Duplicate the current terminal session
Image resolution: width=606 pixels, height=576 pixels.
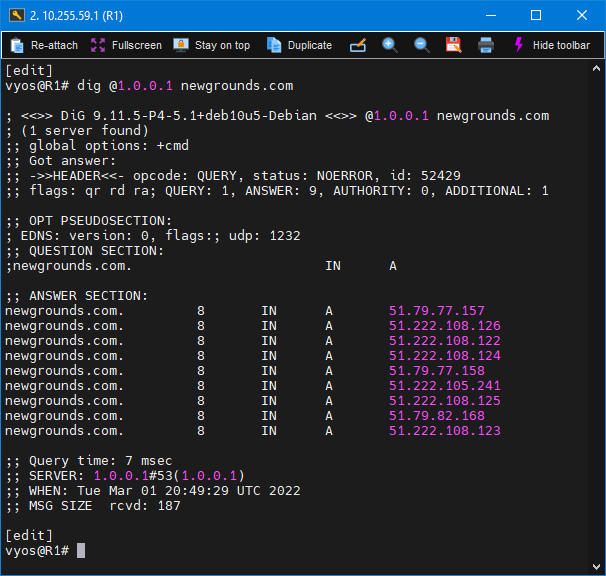pos(299,45)
